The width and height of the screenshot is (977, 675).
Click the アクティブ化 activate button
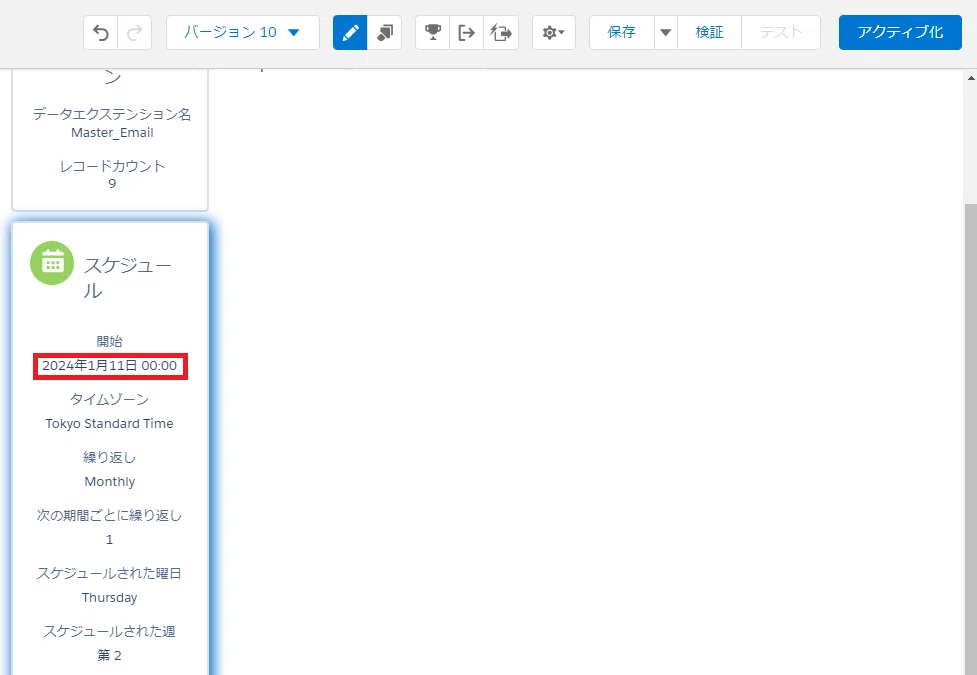click(900, 32)
